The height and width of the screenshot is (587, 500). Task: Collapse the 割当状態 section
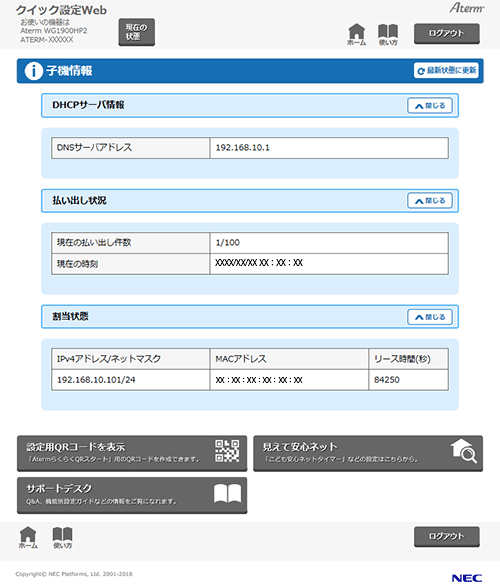point(430,317)
